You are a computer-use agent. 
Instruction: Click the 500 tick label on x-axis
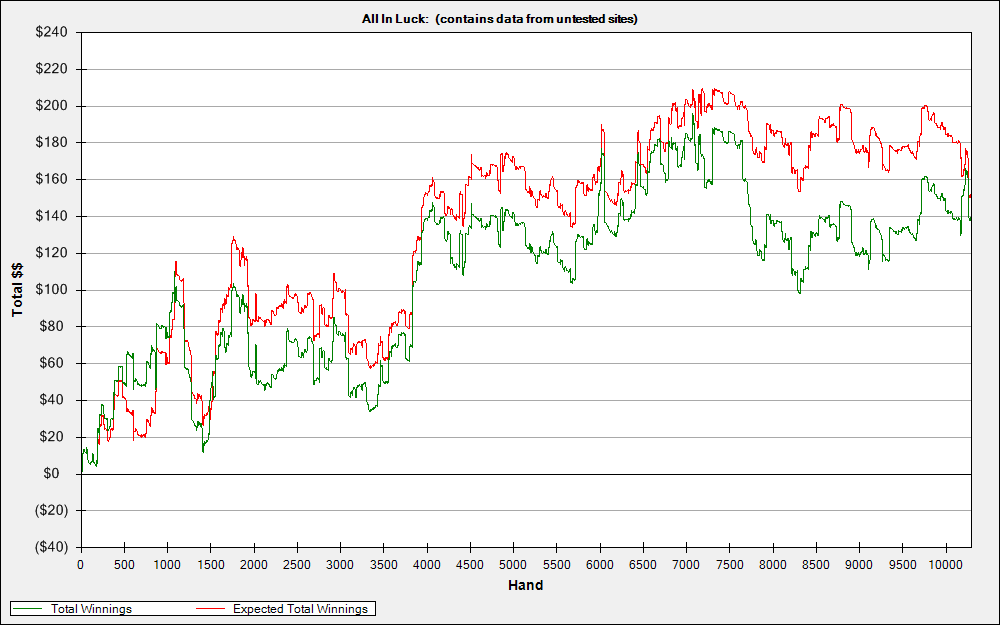124,564
